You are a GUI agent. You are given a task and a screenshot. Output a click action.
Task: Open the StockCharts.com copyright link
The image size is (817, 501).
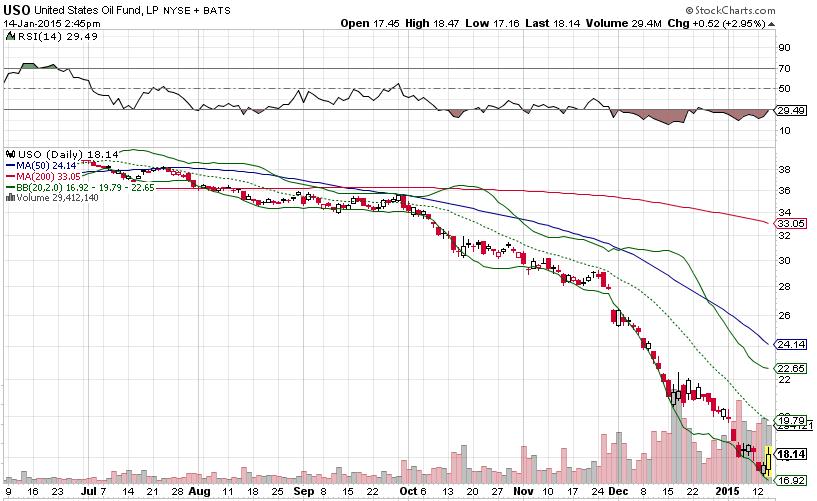[x=731, y=10]
